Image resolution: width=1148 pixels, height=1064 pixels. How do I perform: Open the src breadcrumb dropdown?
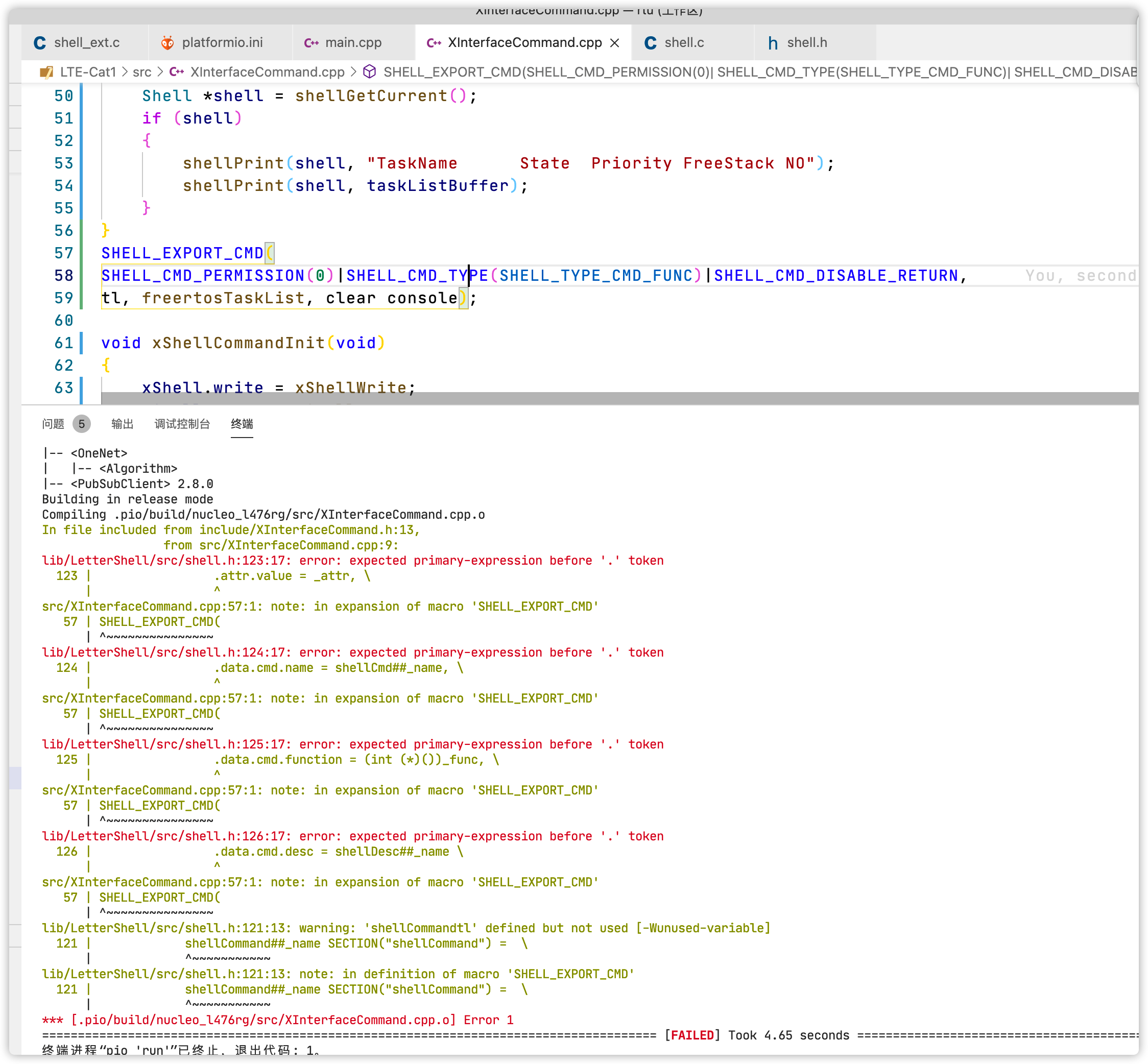pyautogui.click(x=142, y=72)
